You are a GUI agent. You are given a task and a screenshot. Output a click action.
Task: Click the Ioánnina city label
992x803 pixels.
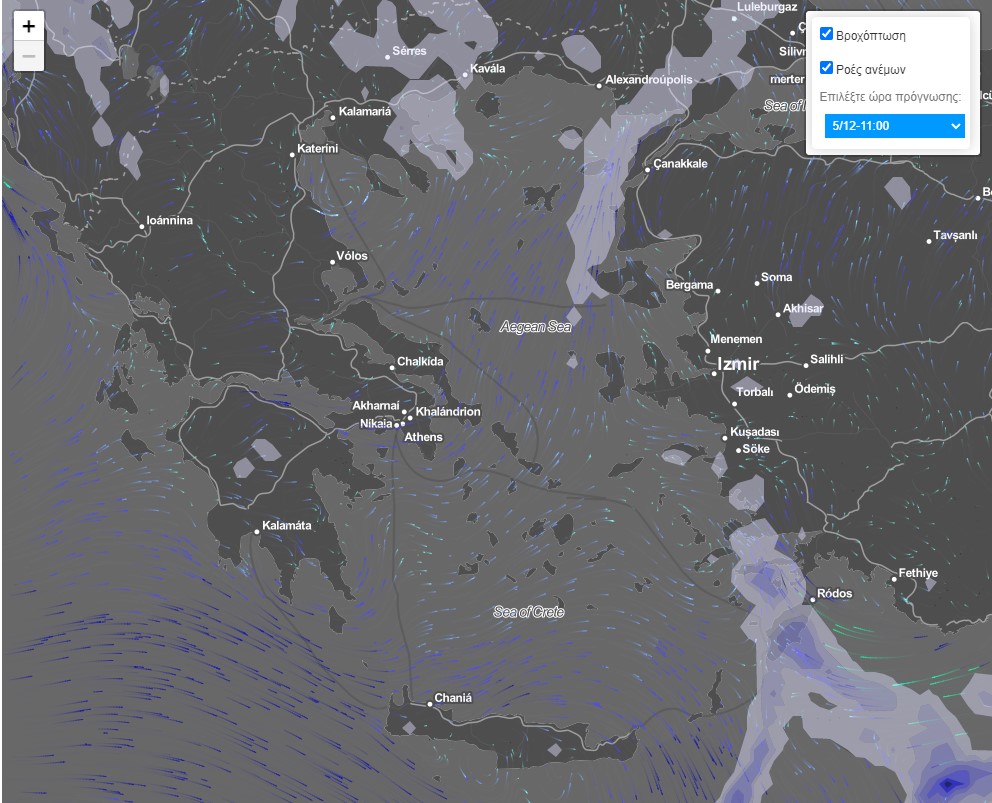click(170, 220)
